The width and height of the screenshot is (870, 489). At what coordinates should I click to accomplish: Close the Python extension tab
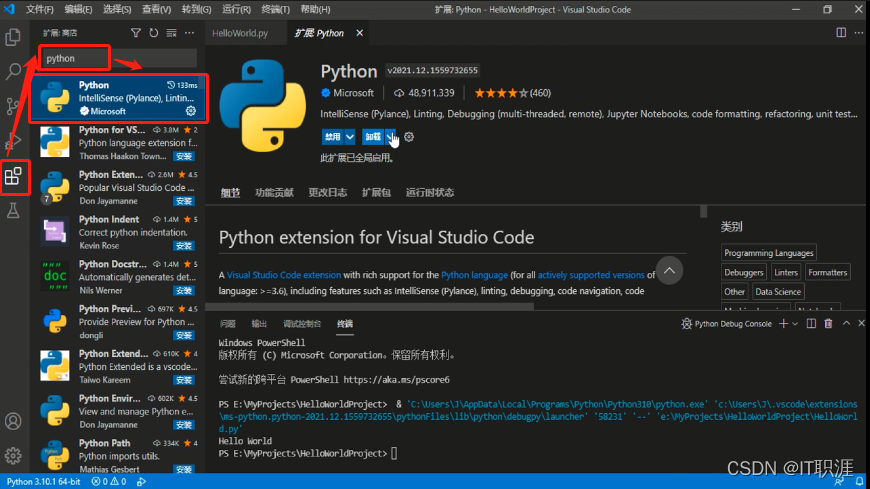(x=360, y=33)
